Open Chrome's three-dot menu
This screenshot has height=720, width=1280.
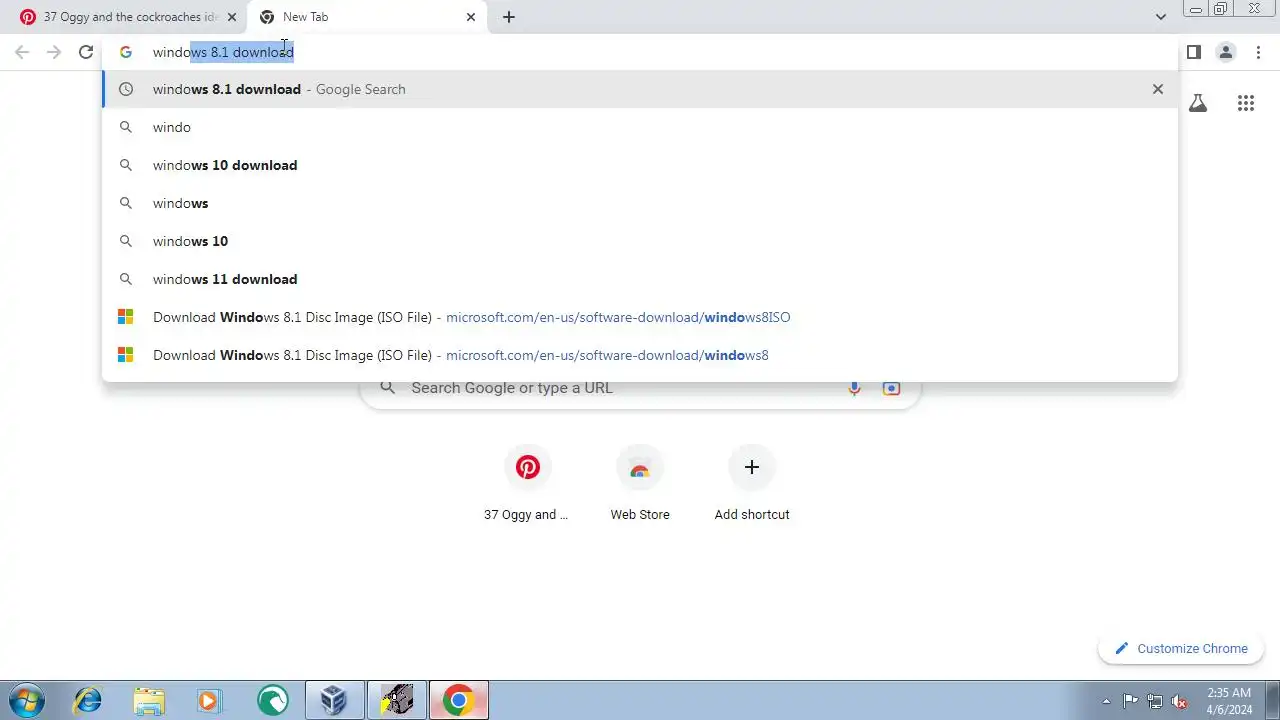tap(1258, 52)
